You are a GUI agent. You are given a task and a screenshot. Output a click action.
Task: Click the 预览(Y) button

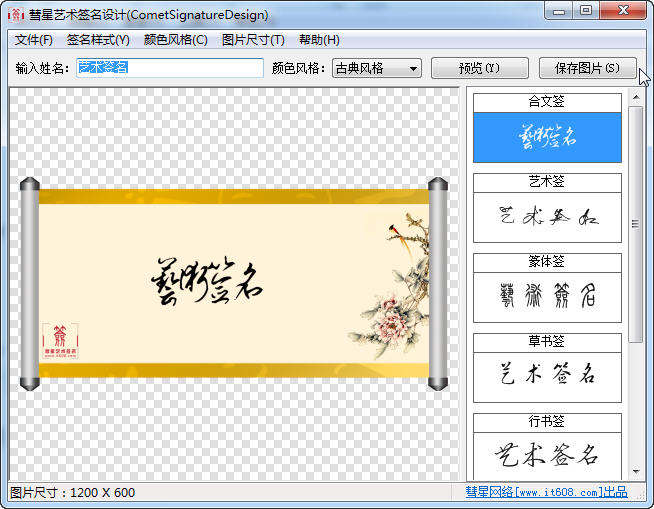point(480,68)
